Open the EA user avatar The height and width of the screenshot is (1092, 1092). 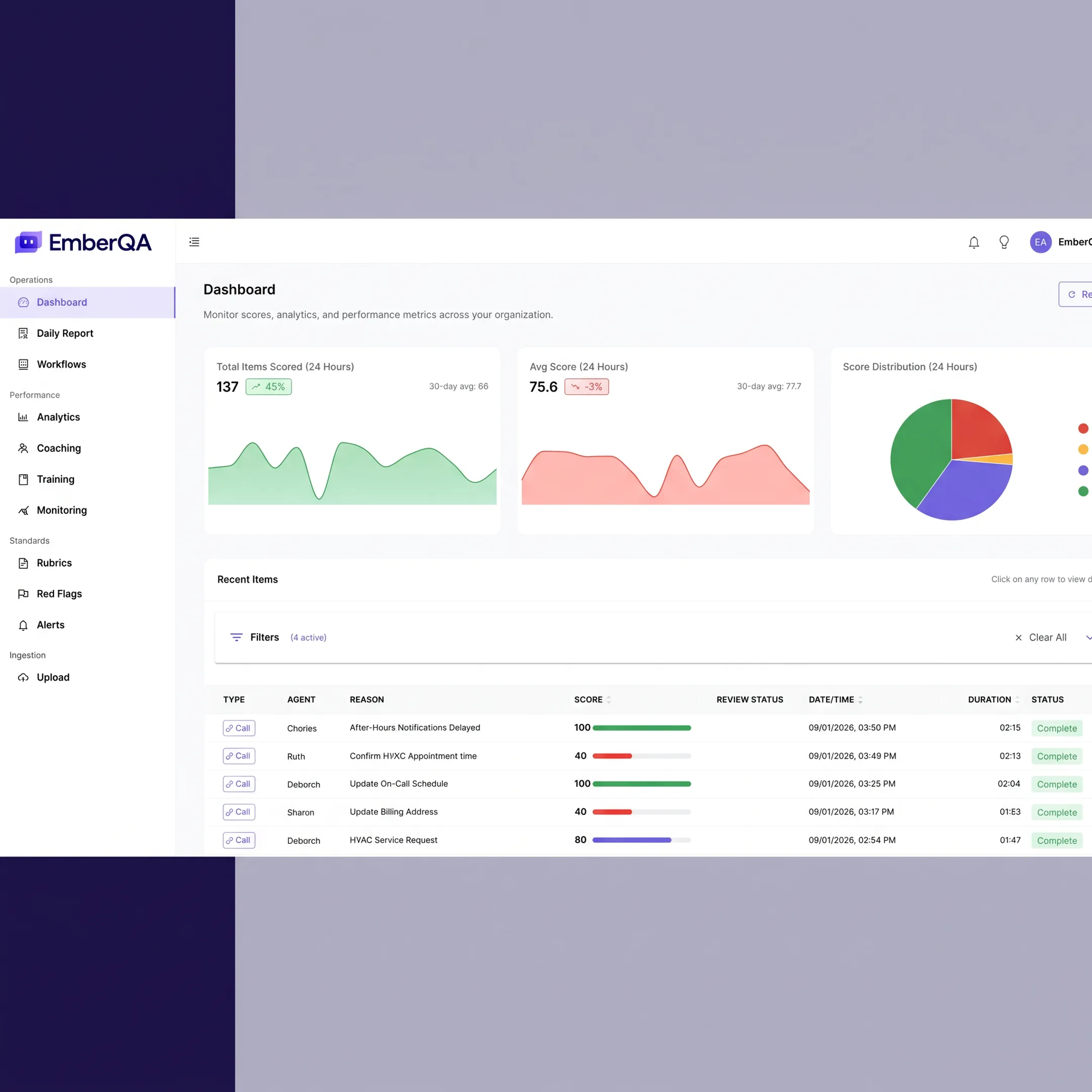(1040, 242)
